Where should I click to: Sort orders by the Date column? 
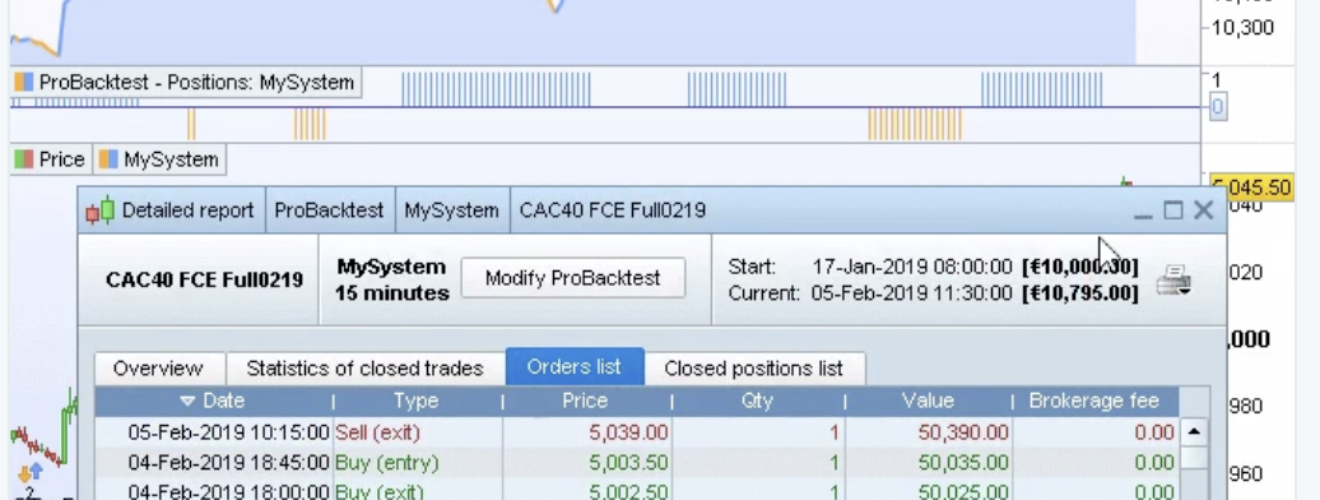(213, 401)
